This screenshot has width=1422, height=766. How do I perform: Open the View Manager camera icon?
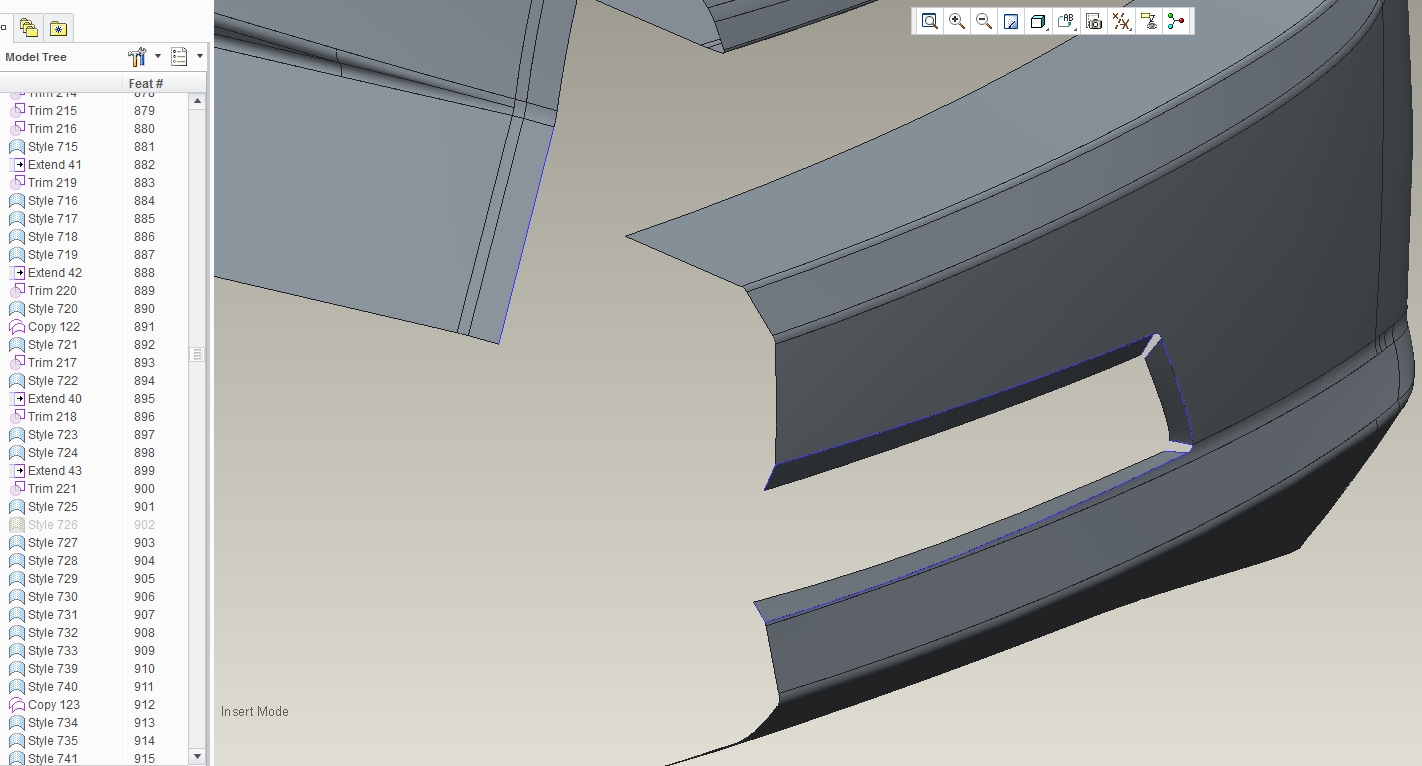tap(1094, 21)
